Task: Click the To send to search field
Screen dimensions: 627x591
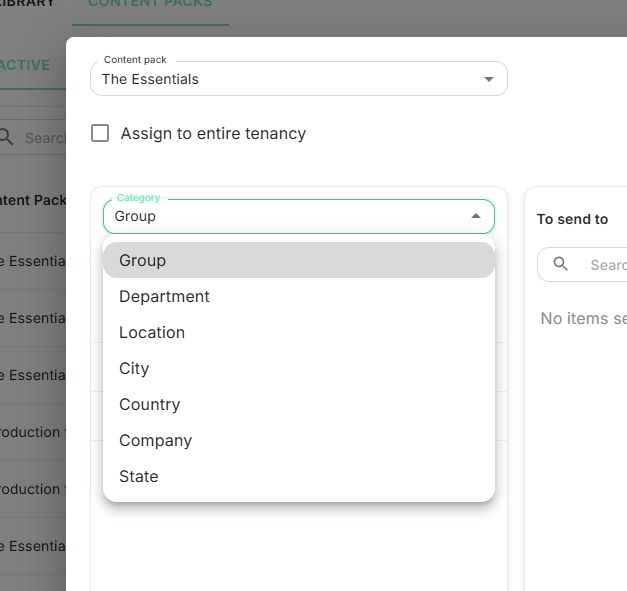Action: click(606, 265)
